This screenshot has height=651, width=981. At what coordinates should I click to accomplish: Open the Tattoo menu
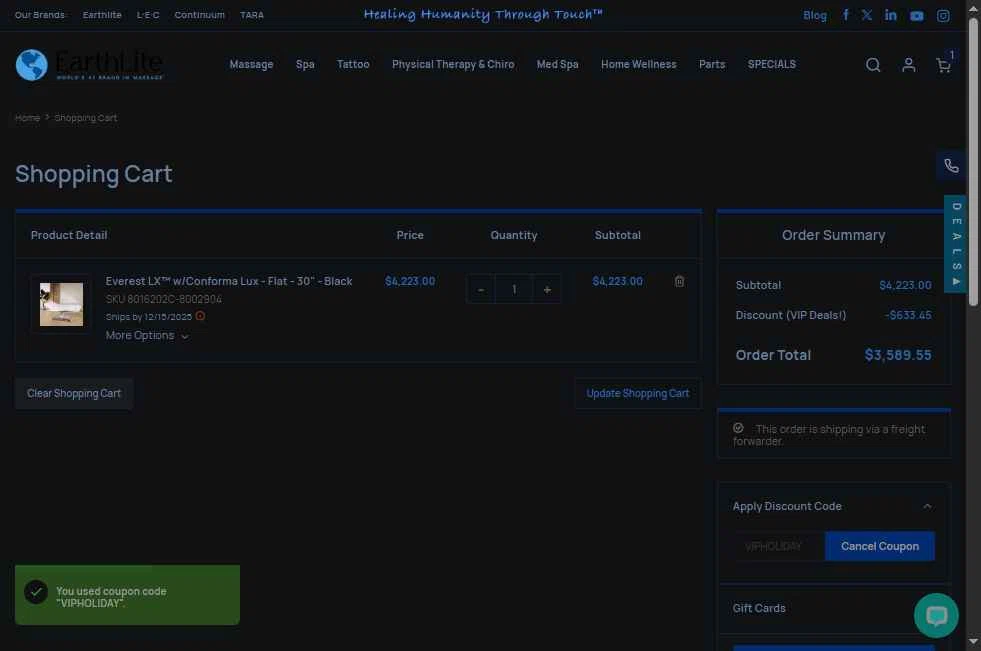click(x=353, y=64)
